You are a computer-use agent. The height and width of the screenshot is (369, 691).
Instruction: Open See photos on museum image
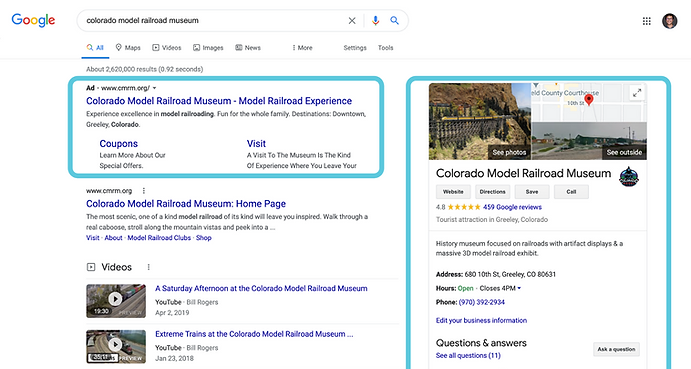(509, 153)
